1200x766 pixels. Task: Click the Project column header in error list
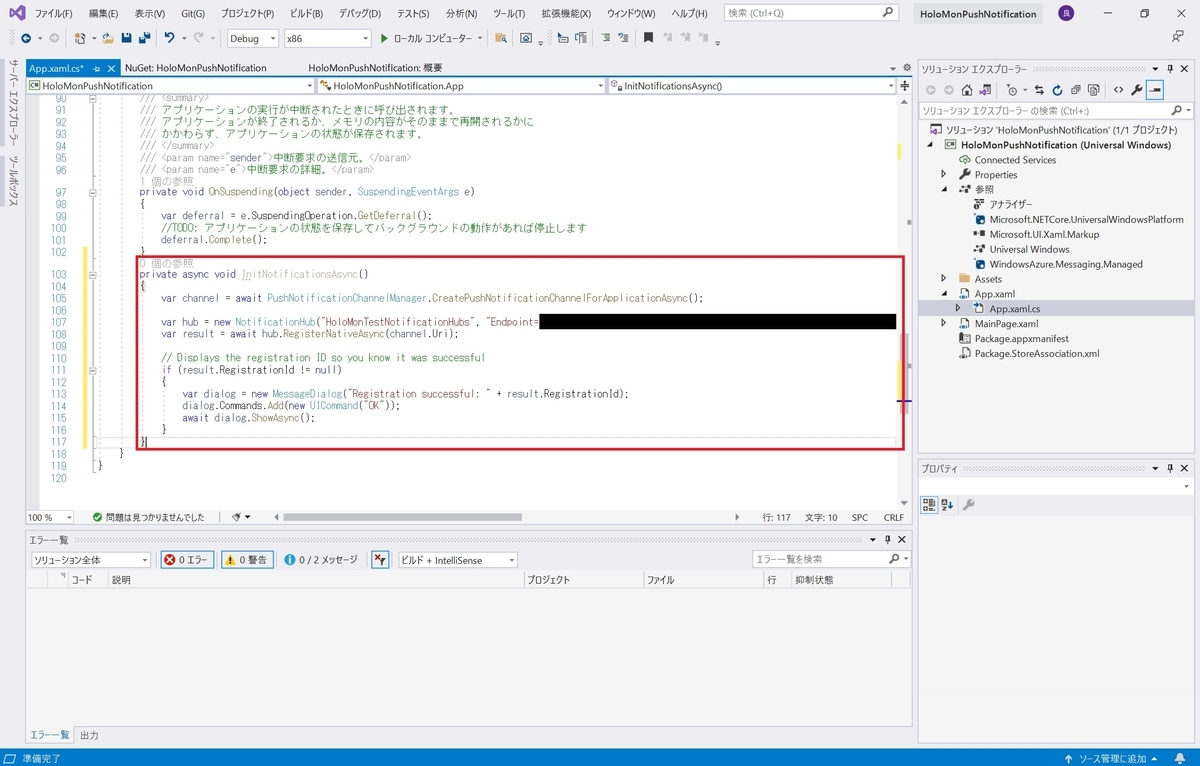coord(582,580)
